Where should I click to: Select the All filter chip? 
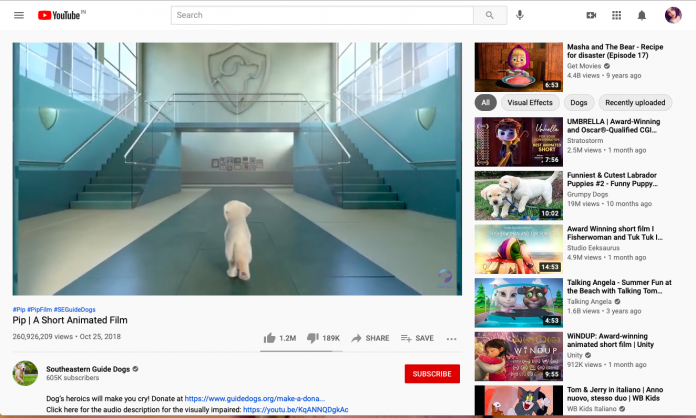(486, 103)
